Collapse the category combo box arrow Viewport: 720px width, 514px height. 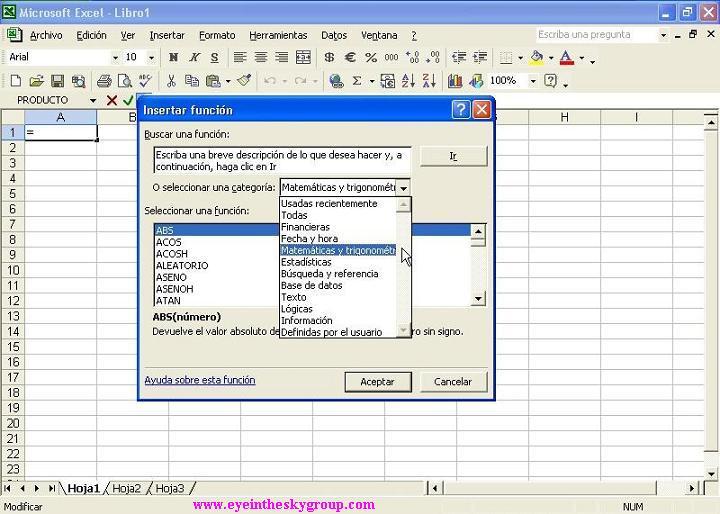[403, 188]
